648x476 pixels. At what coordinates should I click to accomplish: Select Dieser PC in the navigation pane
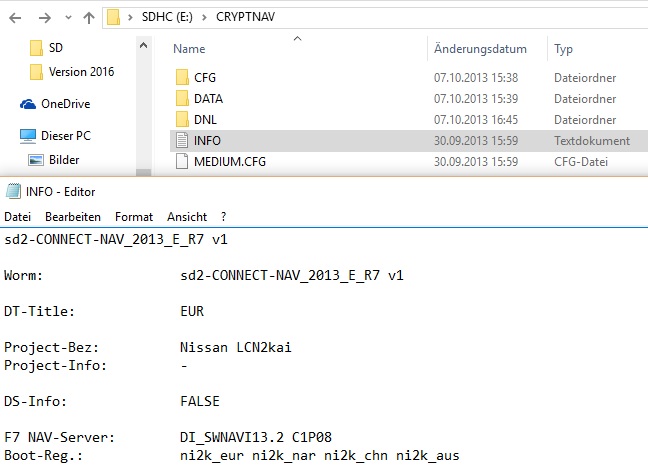tap(66, 136)
